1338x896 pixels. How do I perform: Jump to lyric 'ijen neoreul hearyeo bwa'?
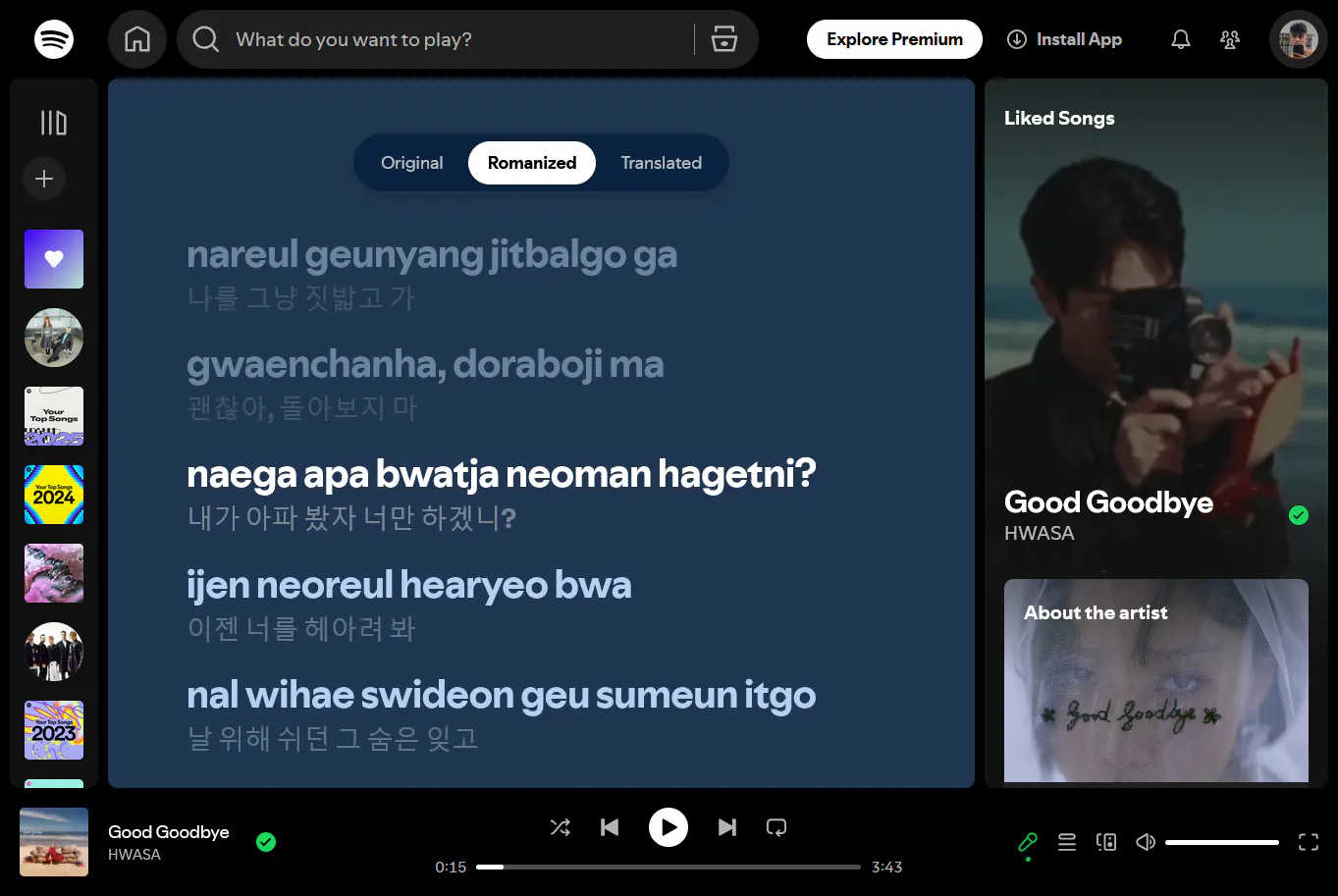409,586
